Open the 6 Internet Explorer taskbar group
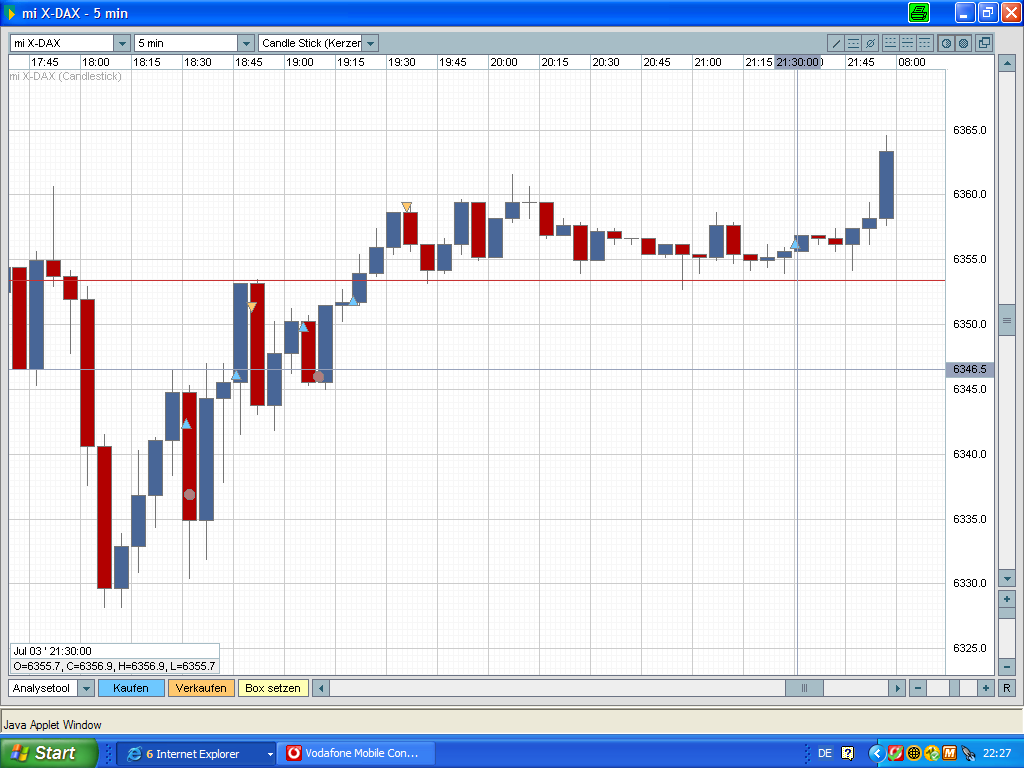Screen dimensions: 1024x768 coord(196,754)
